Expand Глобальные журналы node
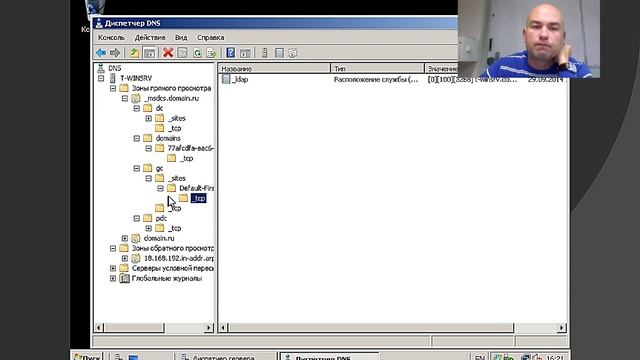Screen dimensions: 640x360 click(x=113, y=278)
